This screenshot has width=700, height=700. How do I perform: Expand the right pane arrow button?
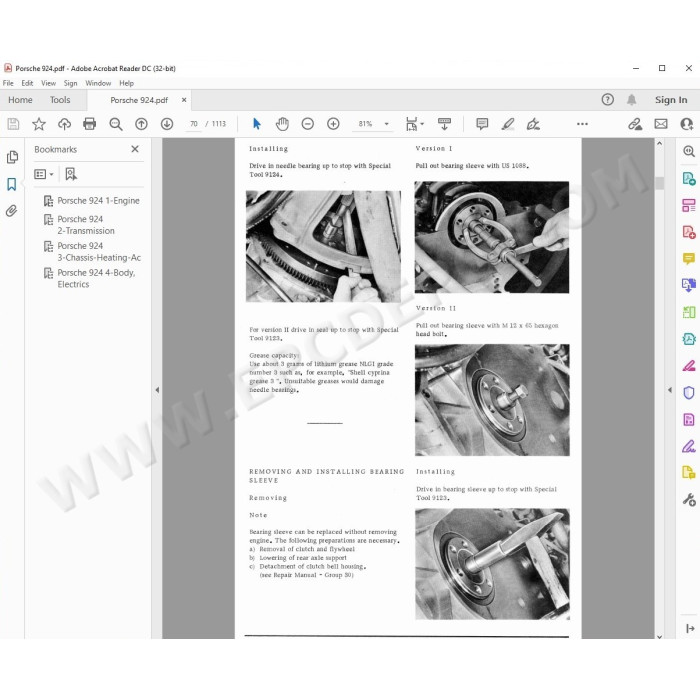pos(689,629)
